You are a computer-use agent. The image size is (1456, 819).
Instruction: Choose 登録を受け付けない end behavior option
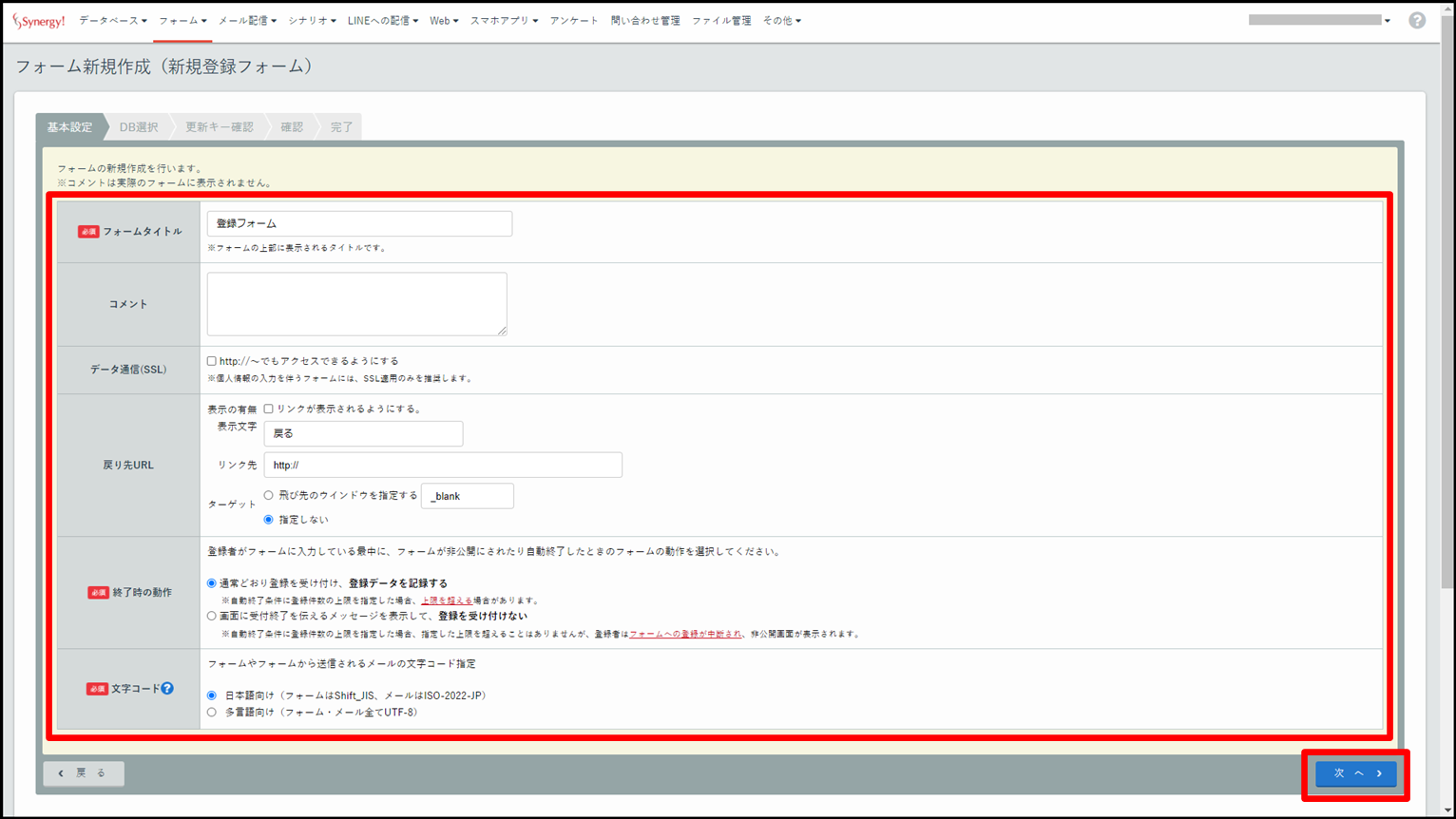(x=212, y=616)
